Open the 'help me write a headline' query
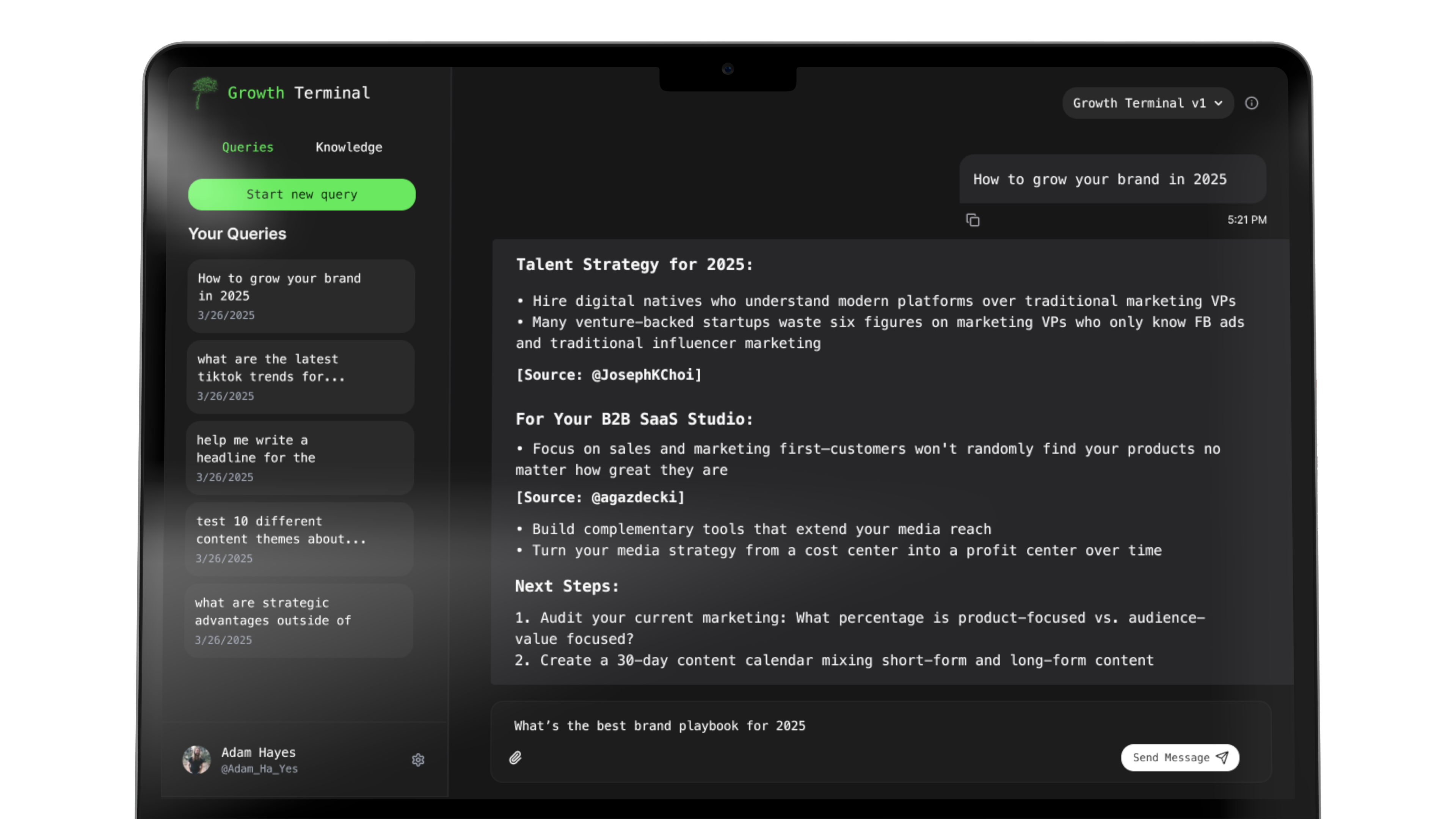1456x819 pixels. click(300, 458)
